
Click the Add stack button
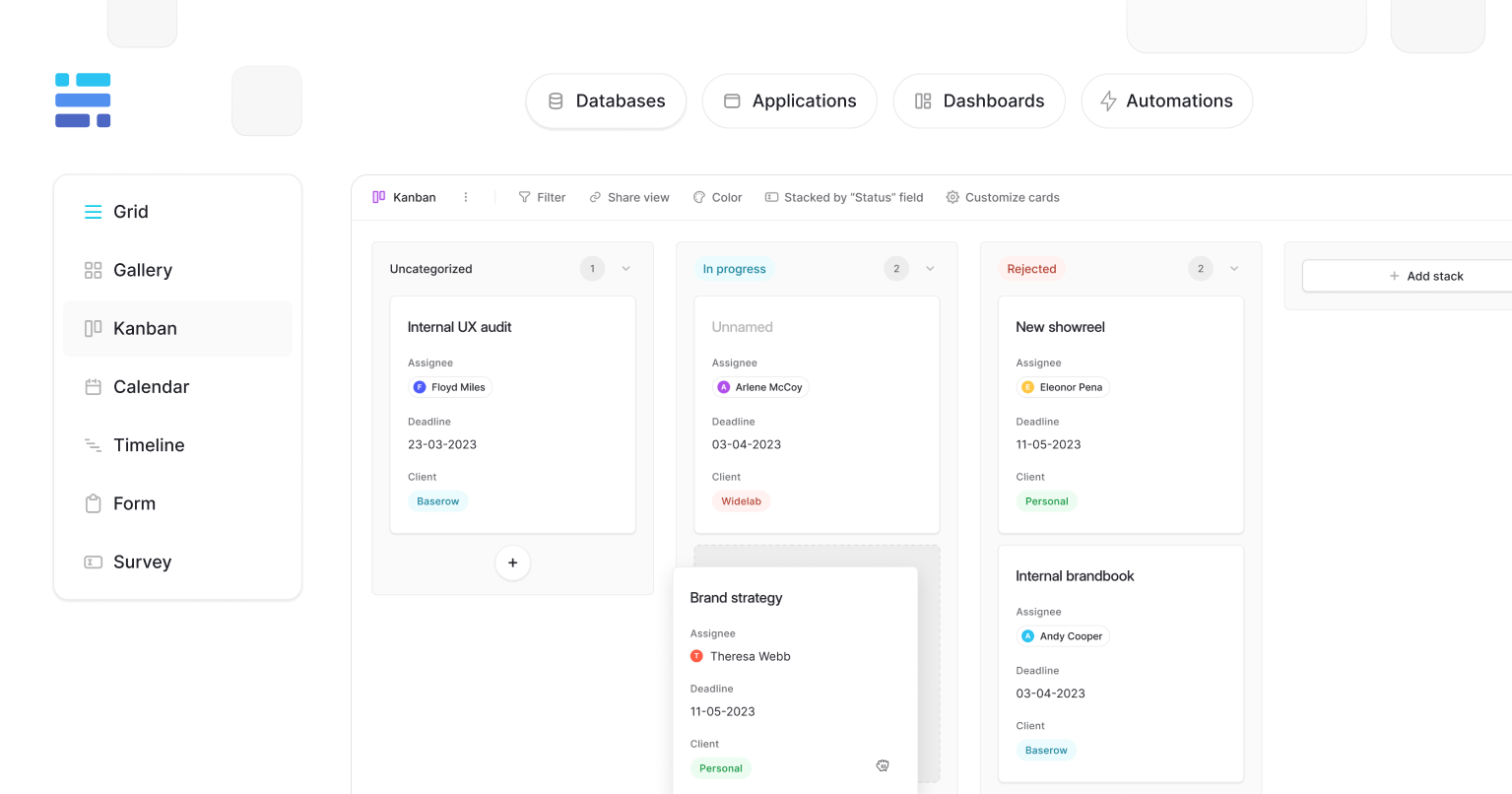pyautogui.click(x=1407, y=276)
